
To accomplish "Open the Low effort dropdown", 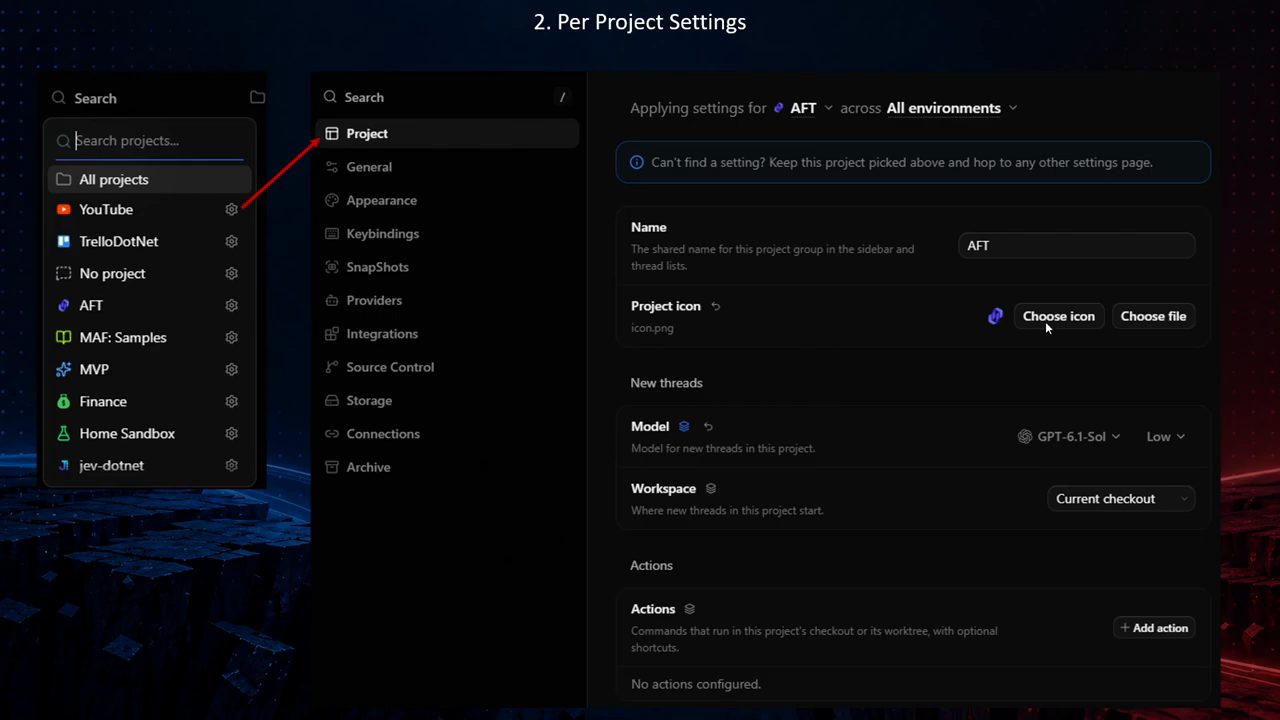I will click(1165, 436).
